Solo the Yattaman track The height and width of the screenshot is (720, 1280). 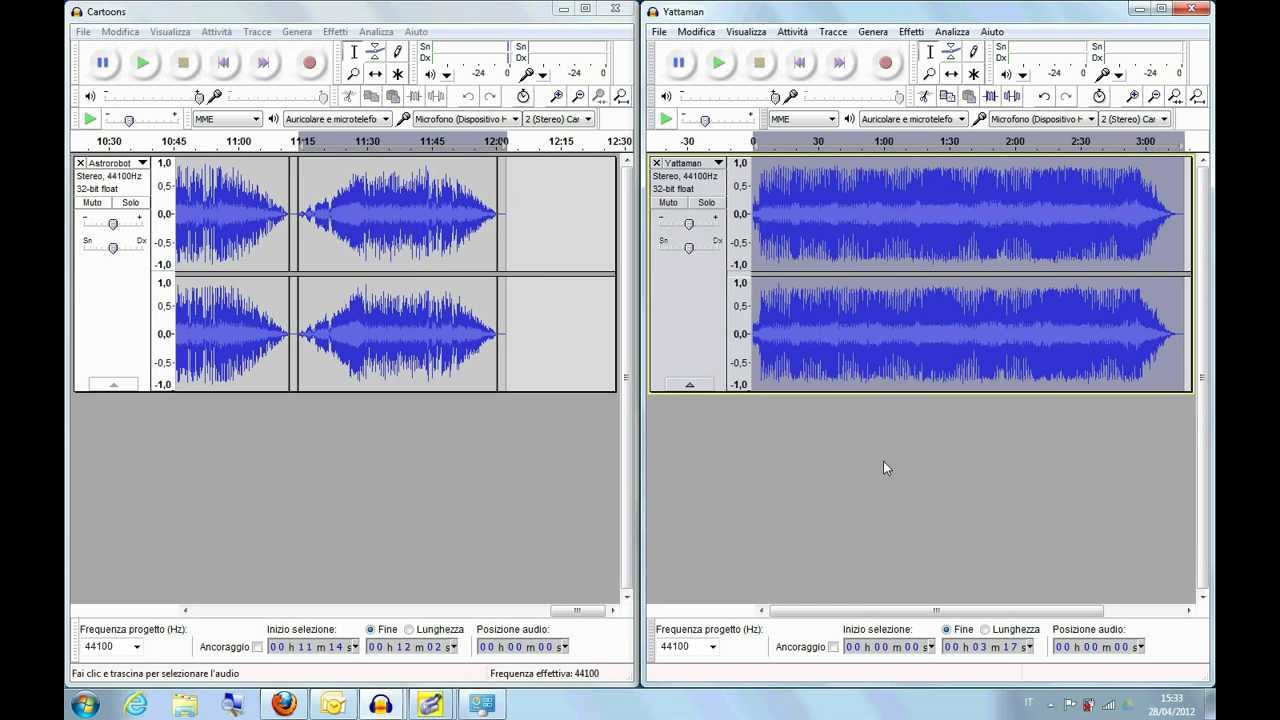[707, 202]
